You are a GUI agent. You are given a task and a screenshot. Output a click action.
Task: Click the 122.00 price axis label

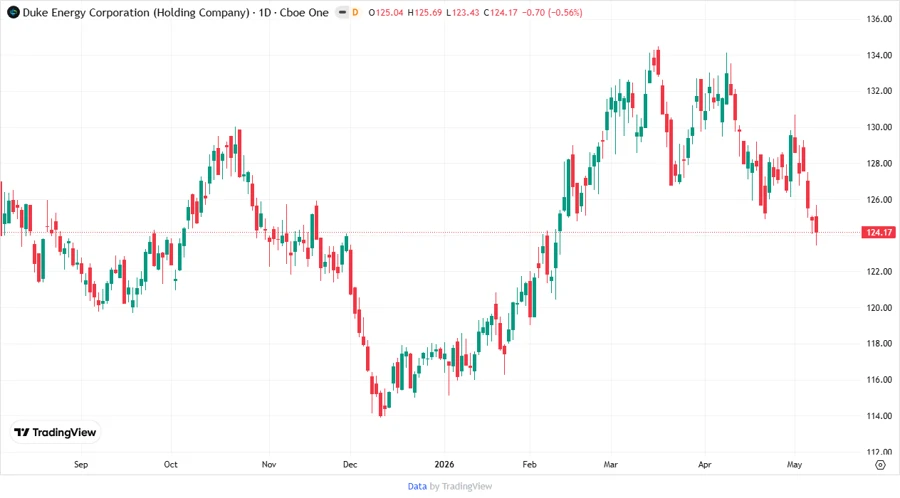click(879, 271)
